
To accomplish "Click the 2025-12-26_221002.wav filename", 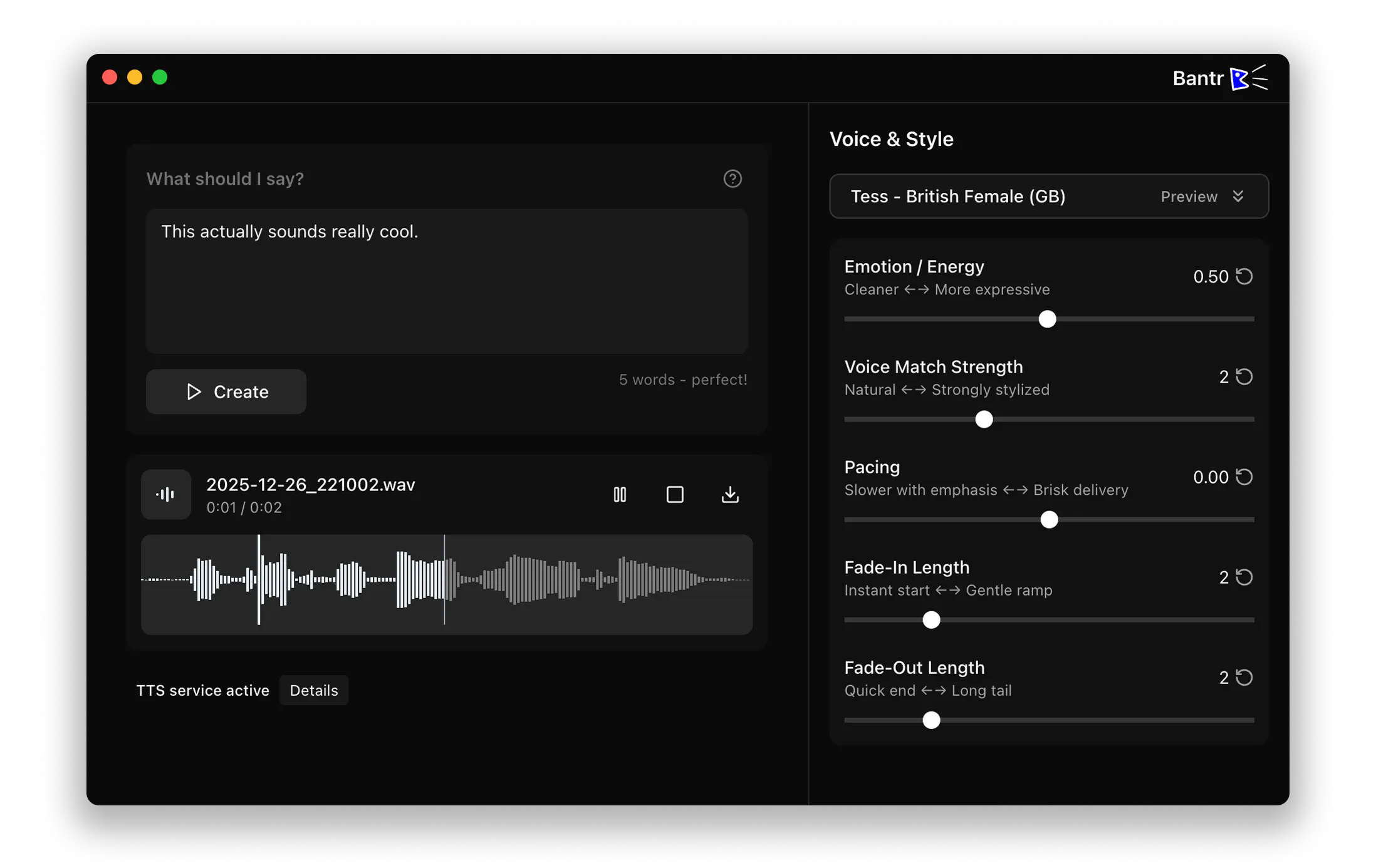I will 311,485.
